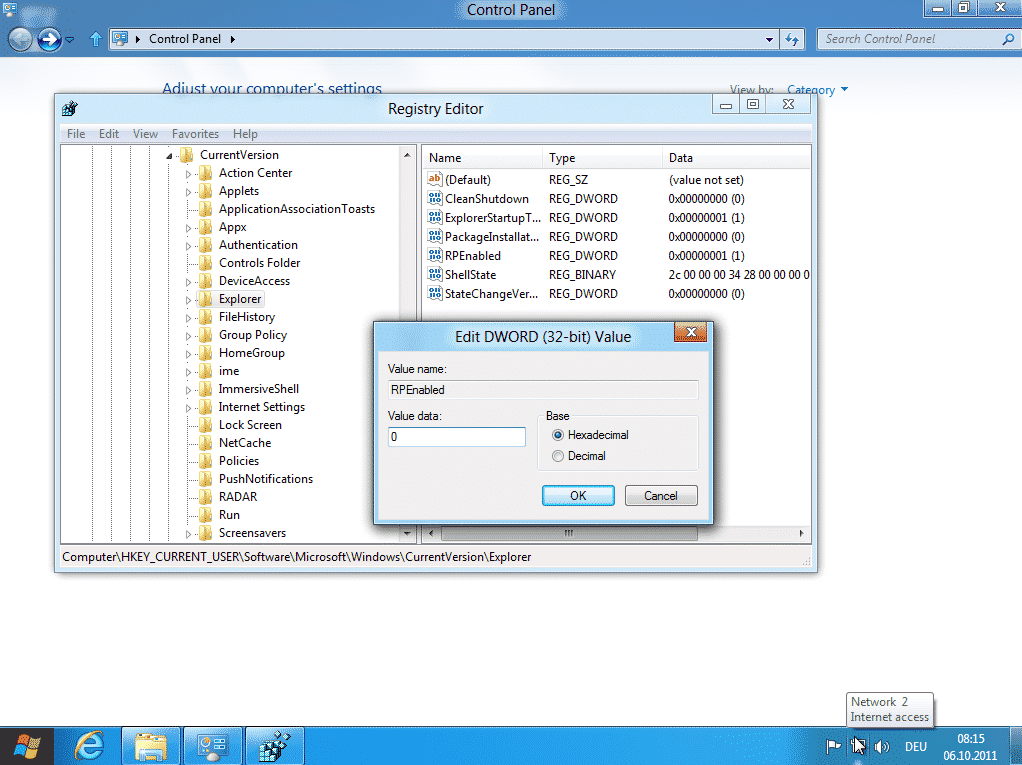Select the Hexadecimal base radio button

(557, 435)
